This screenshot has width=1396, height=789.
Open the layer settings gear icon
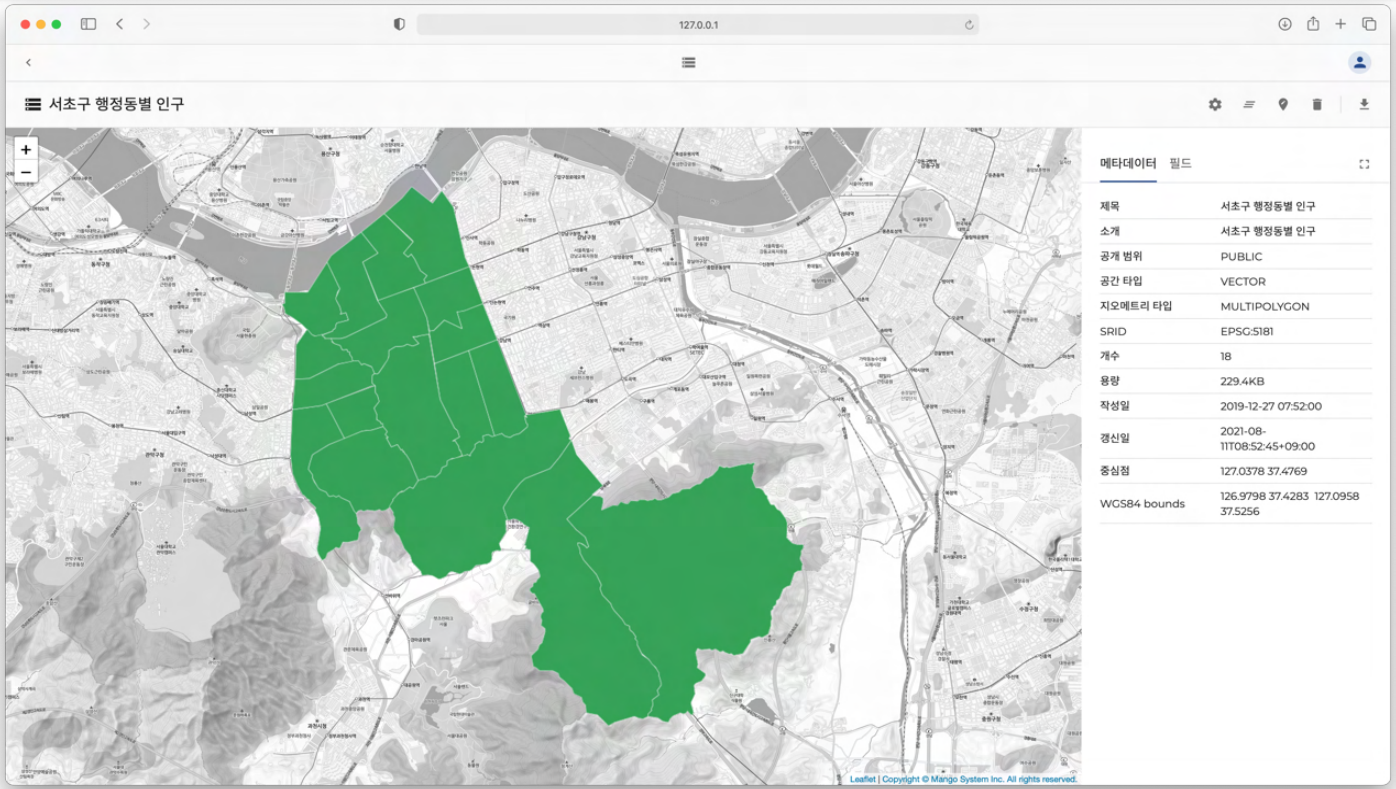pos(1215,104)
